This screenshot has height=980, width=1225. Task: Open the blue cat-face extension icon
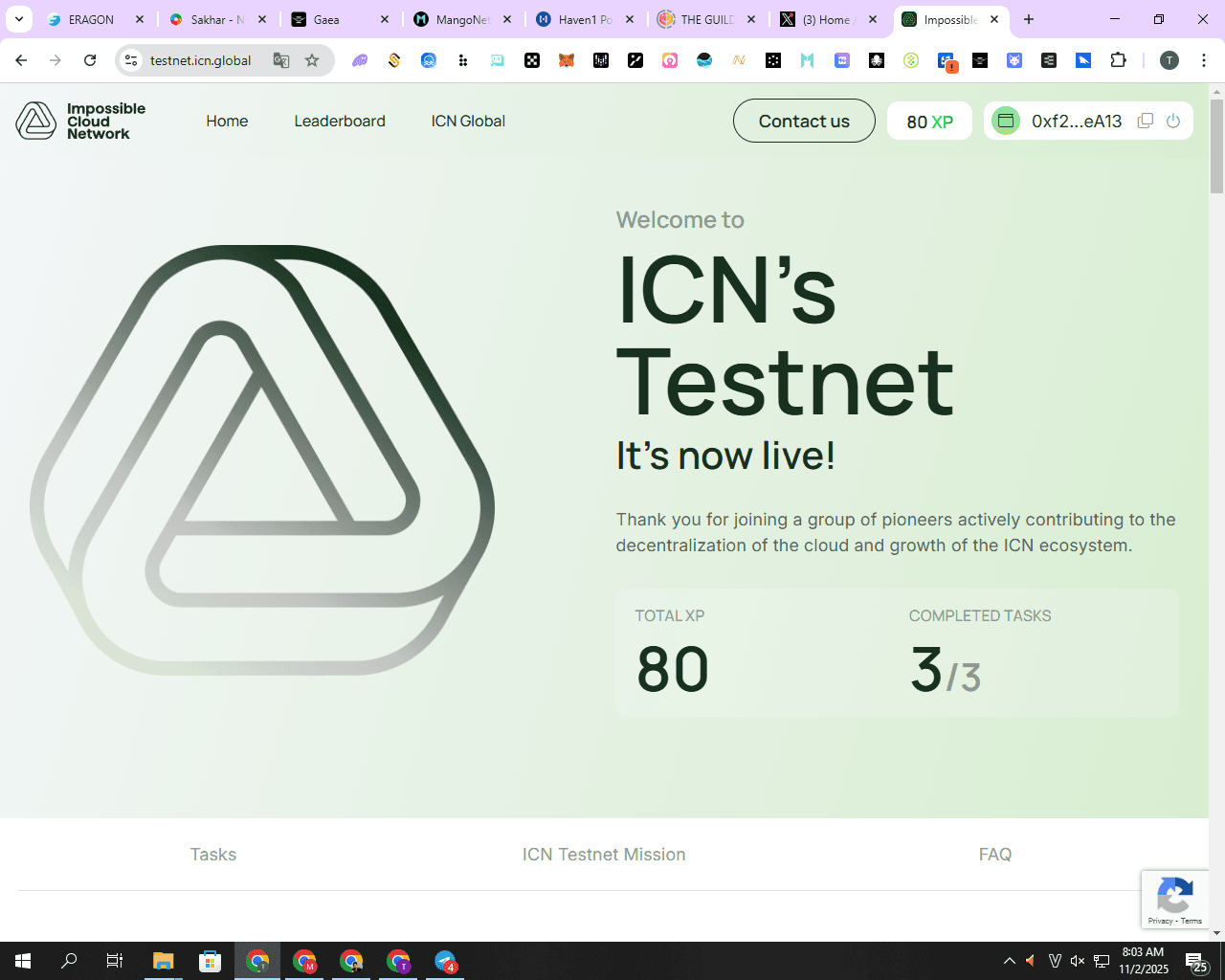tap(1014, 60)
